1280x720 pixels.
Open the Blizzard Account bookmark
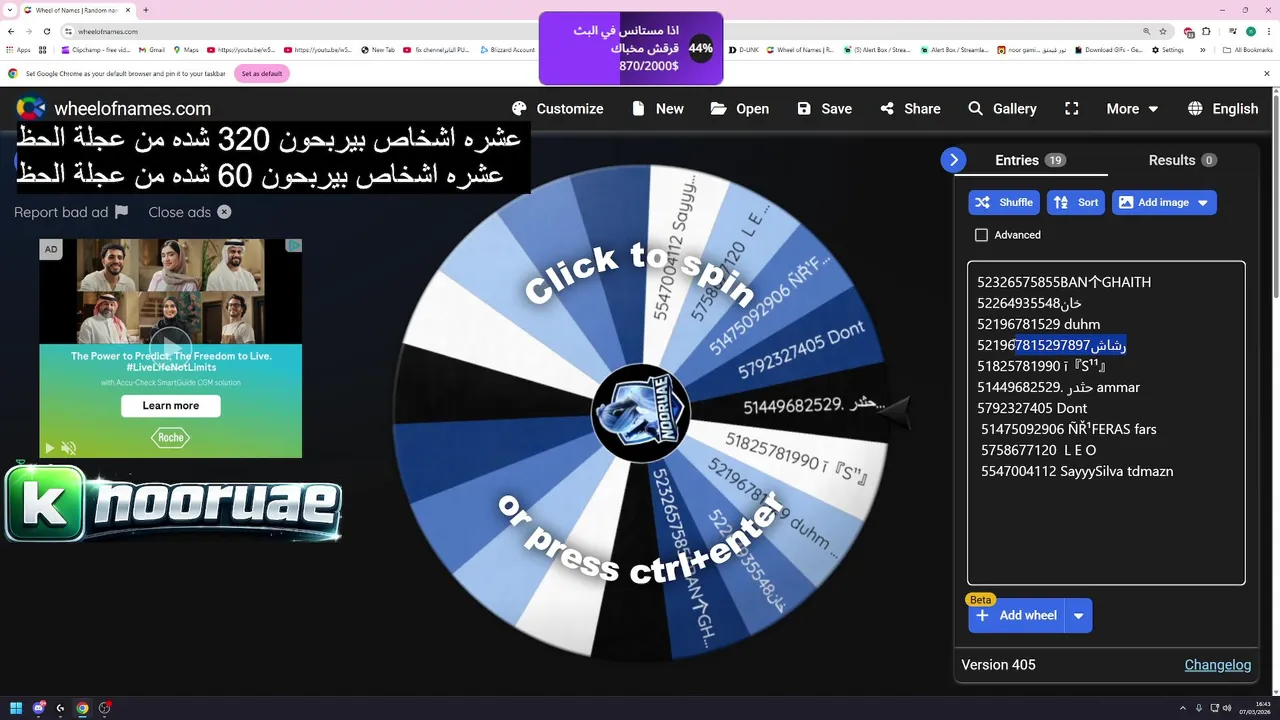508,50
